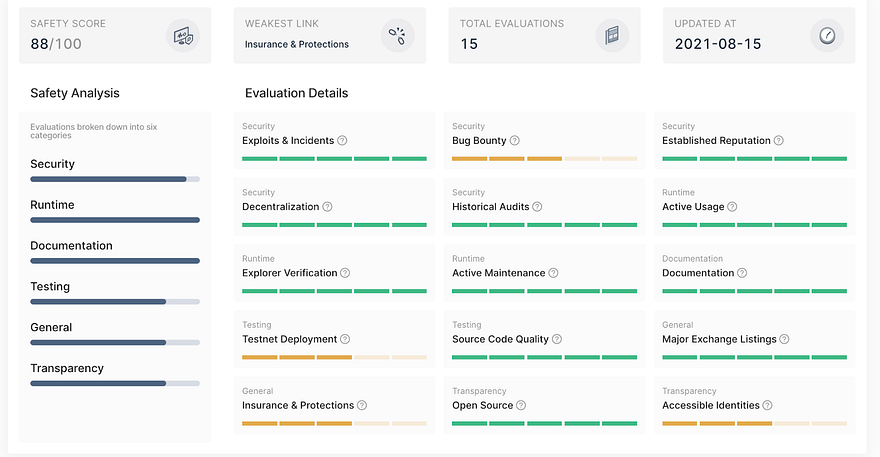Click the Transparency label in Safety Analysis
Image resolution: width=880 pixels, height=457 pixels.
pos(67,368)
